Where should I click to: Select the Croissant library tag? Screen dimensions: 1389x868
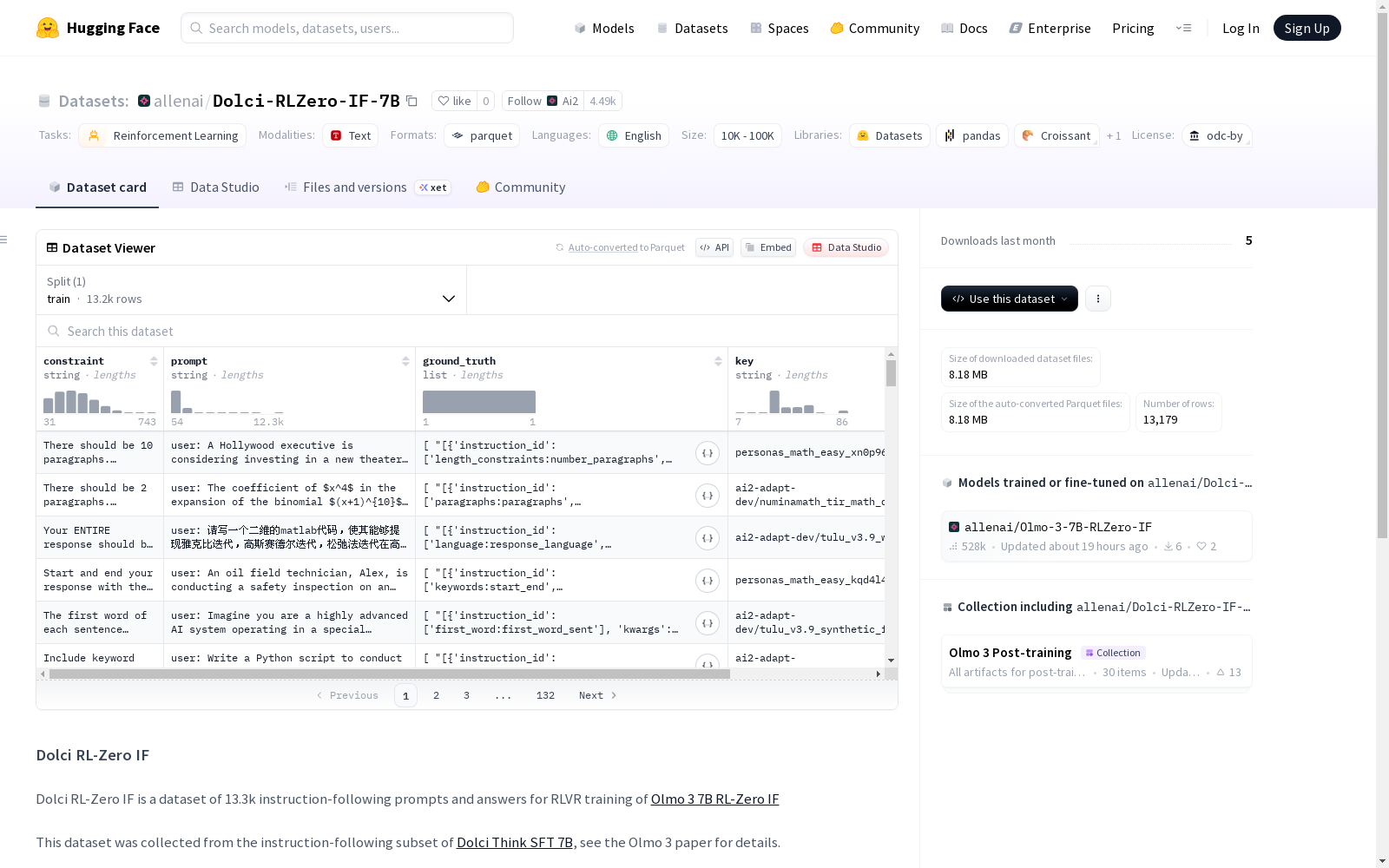coord(1057,135)
